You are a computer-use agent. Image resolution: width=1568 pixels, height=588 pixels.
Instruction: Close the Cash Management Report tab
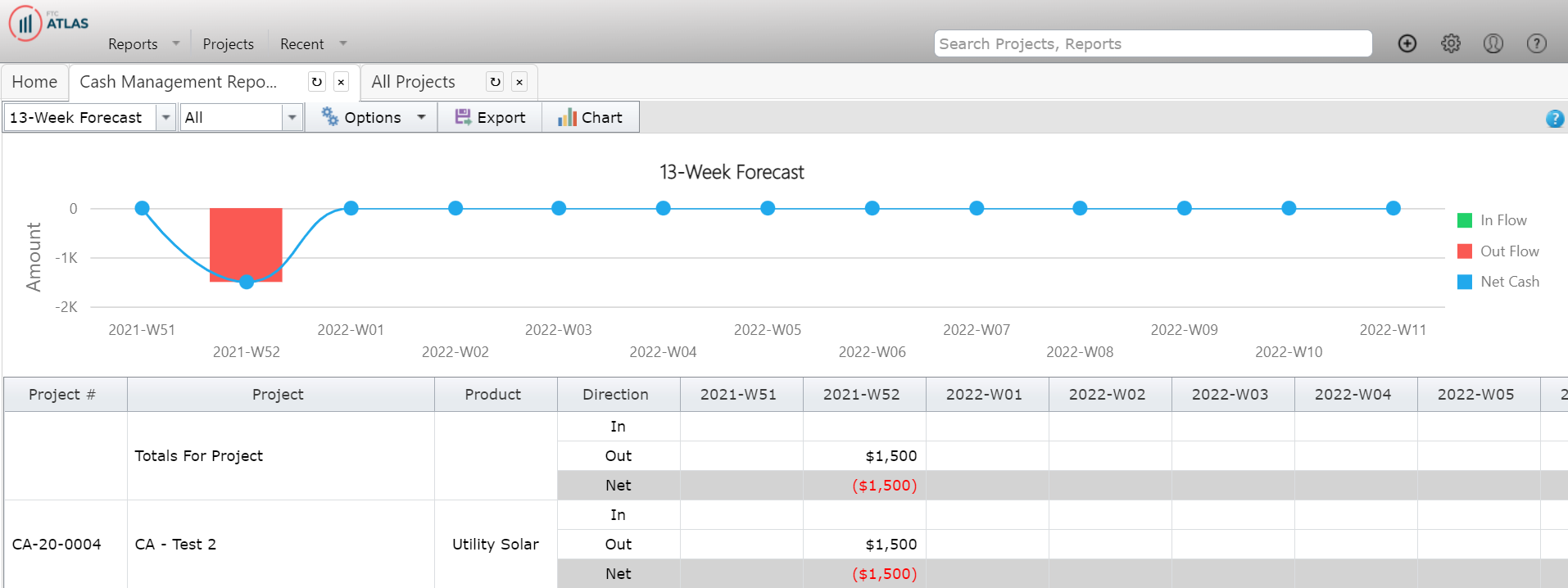tap(341, 82)
